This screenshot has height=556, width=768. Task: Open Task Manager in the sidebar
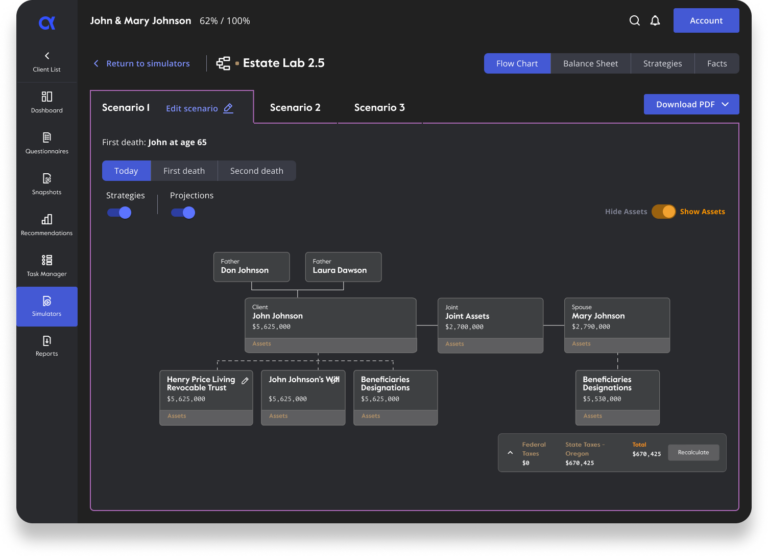click(47, 266)
